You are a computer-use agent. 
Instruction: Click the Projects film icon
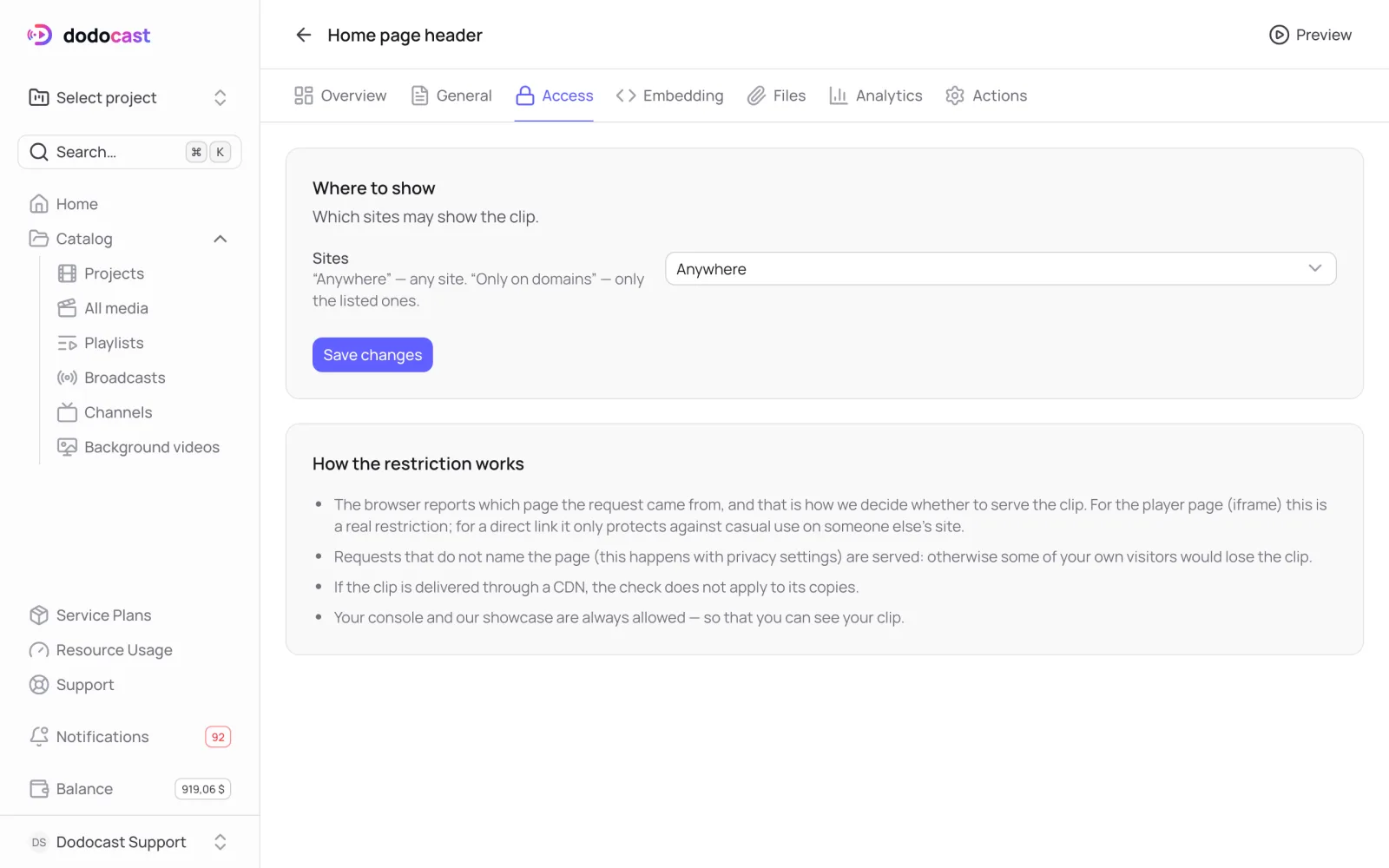(67, 273)
